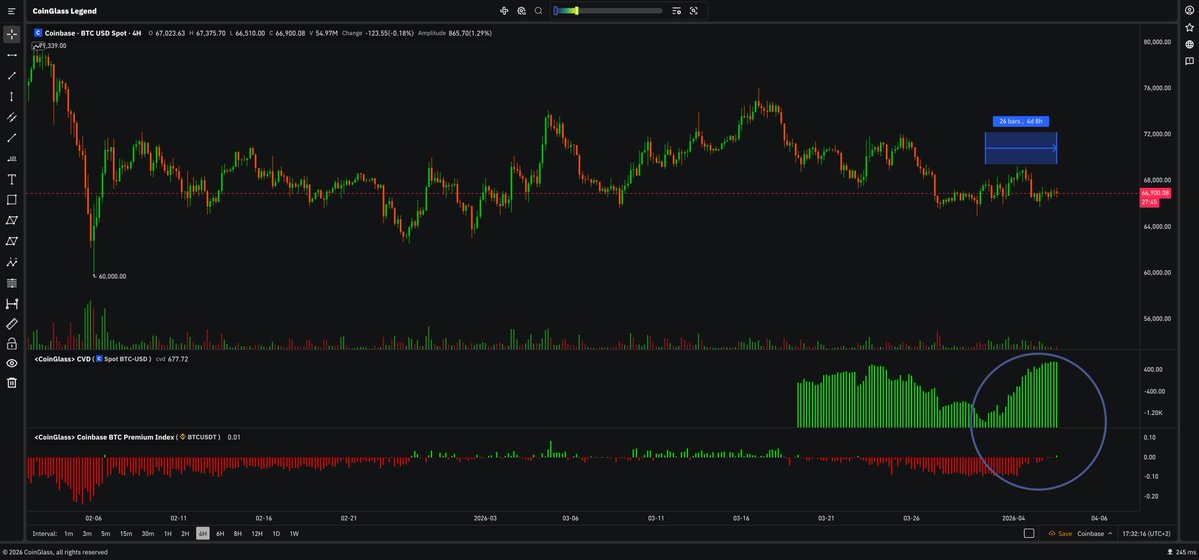Select the second parallelogram shape tool
The height and width of the screenshot is (560, 1199).
click(11, 241)
